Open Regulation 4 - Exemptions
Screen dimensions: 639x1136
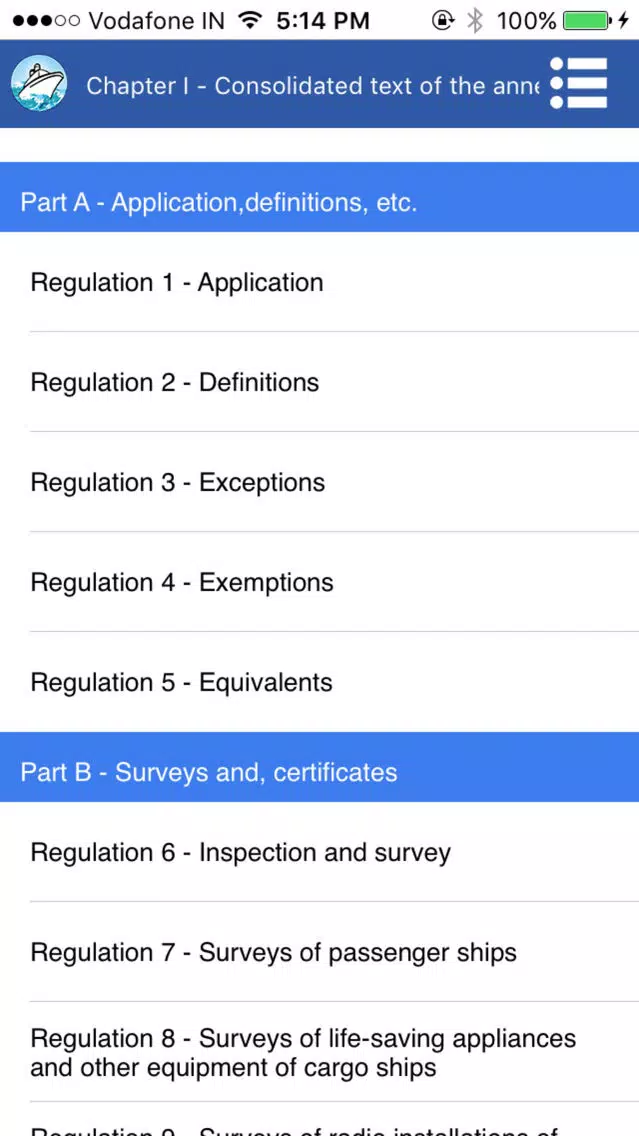click(320, 582)
